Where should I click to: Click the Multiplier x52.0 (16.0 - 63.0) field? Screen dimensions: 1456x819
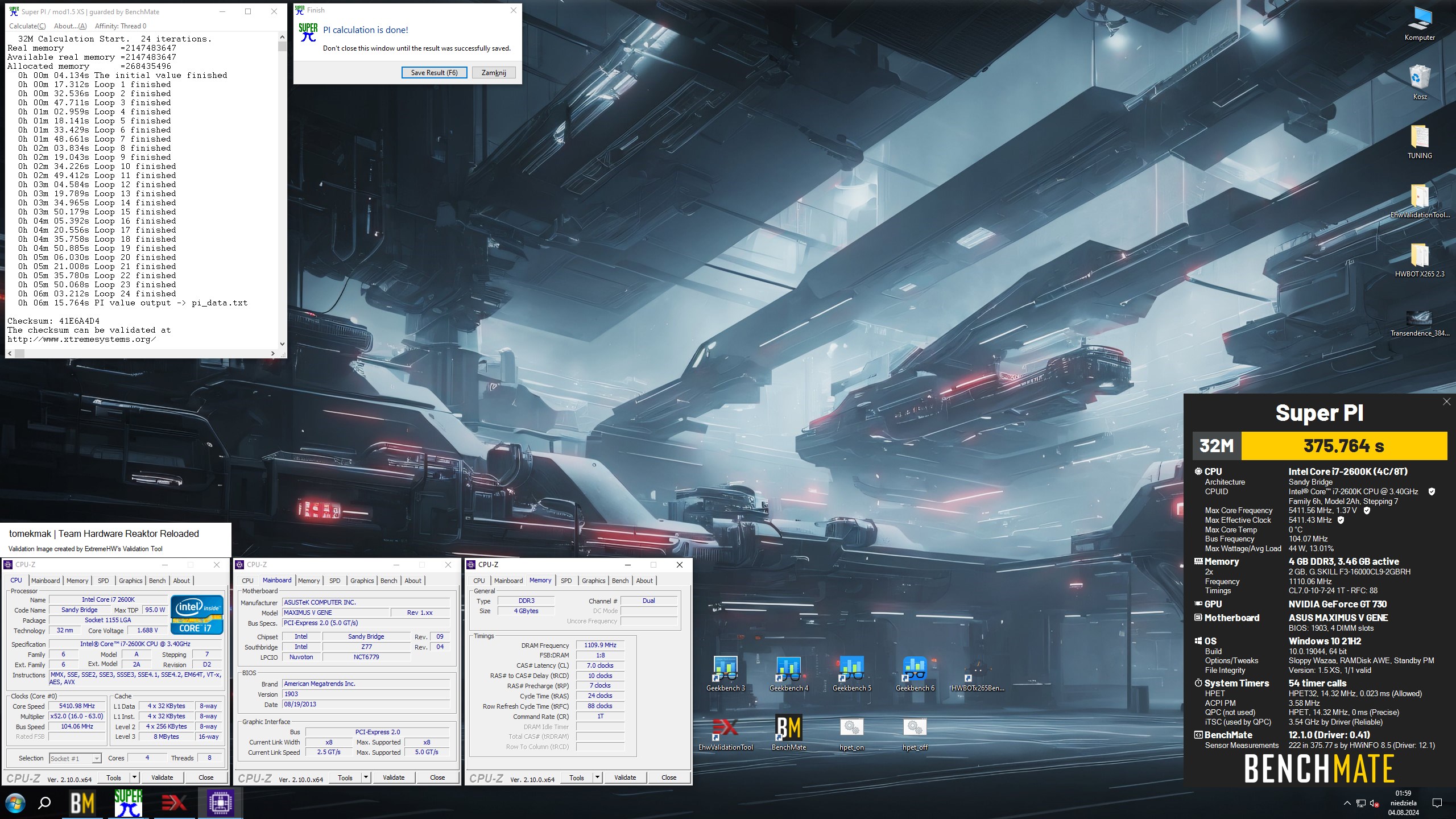(77, 716)
